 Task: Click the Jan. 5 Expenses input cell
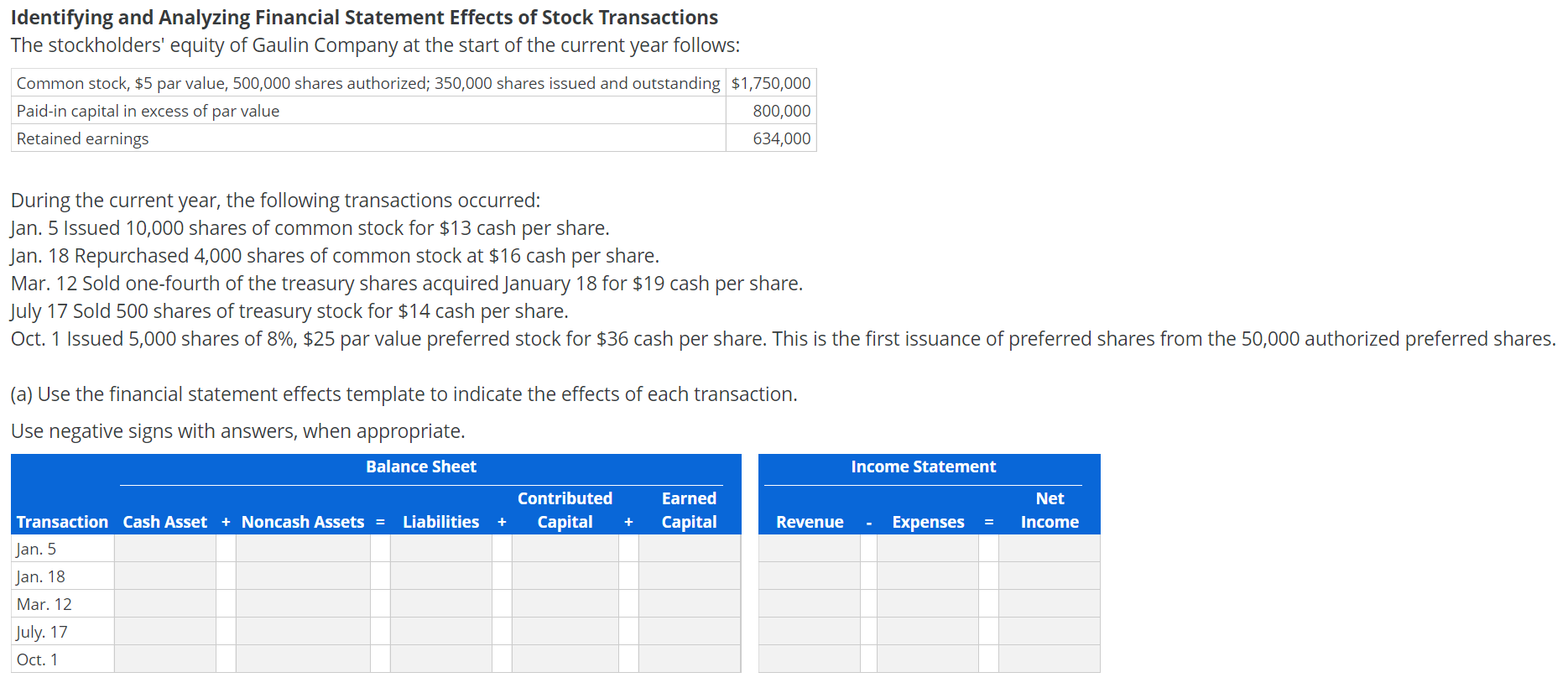pyautogui.click(x=928, y=549)
